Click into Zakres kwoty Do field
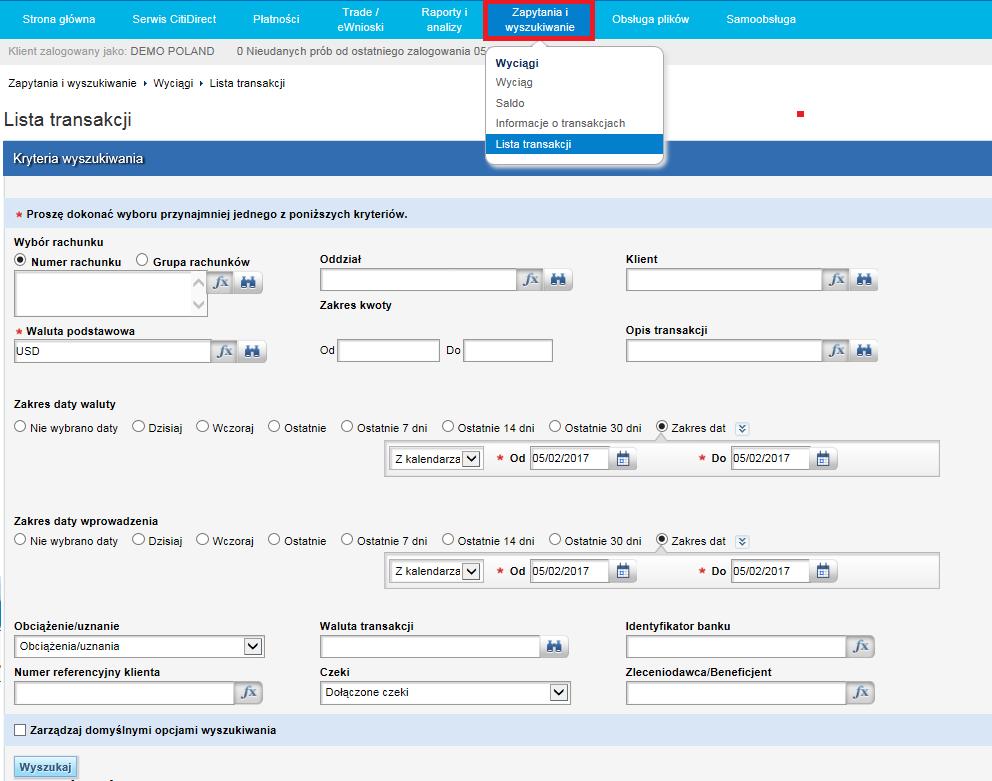992x781 pixels. pyautogui.click(x=508, y=351)
